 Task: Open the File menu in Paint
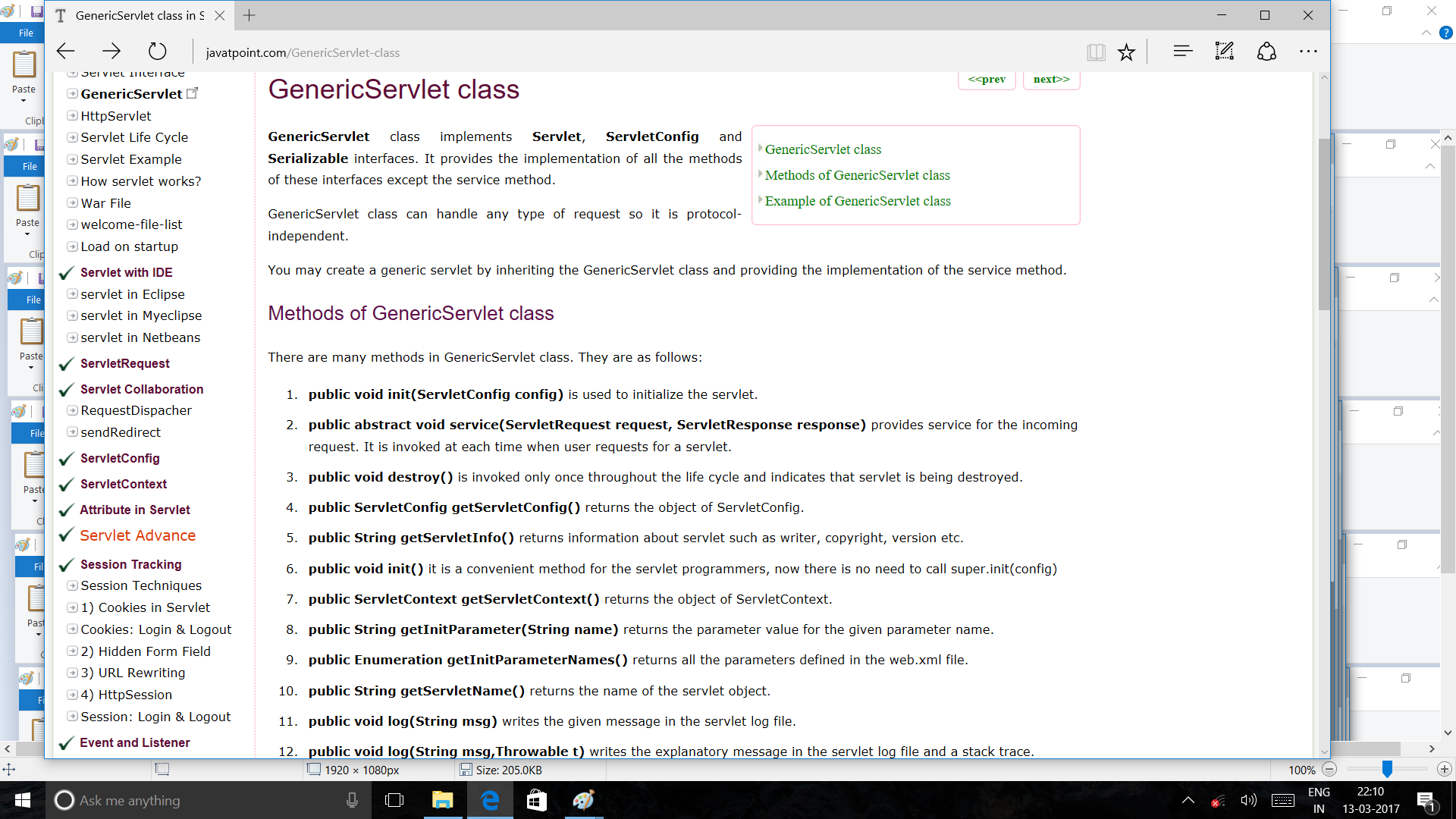click(x=26, y=33)
